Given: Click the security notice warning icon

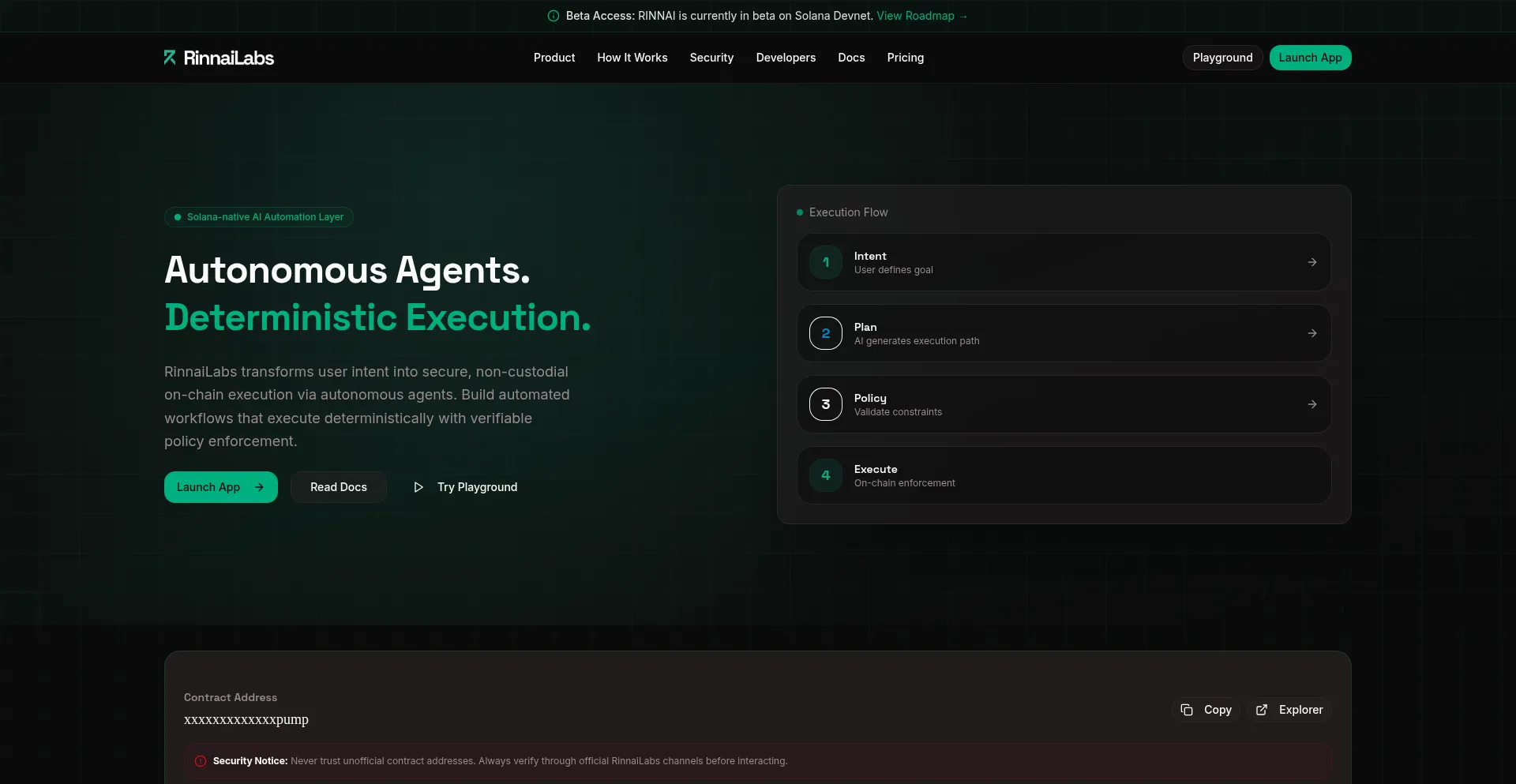Looking at the screenshot, I should 201,761.
